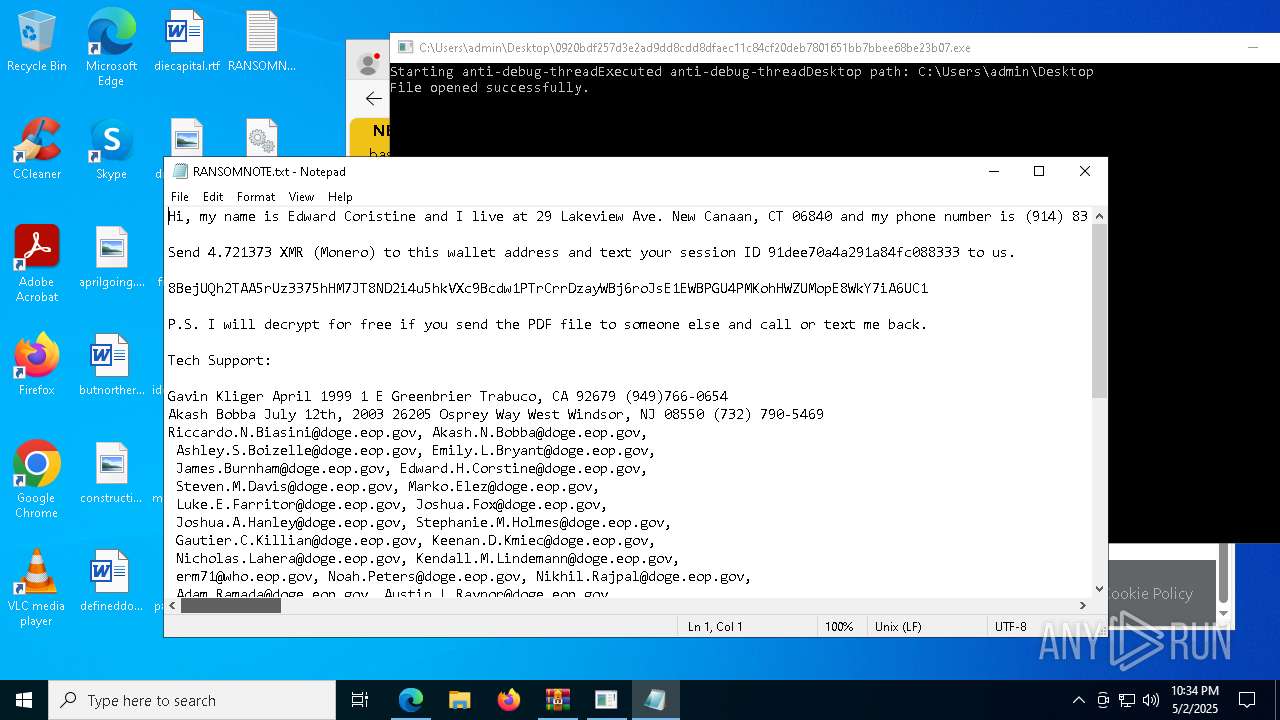The width and height of the screenshot is (1280, 720).
Task: Open the CCleaner desktop shortcut
Action: click(37, 148)
